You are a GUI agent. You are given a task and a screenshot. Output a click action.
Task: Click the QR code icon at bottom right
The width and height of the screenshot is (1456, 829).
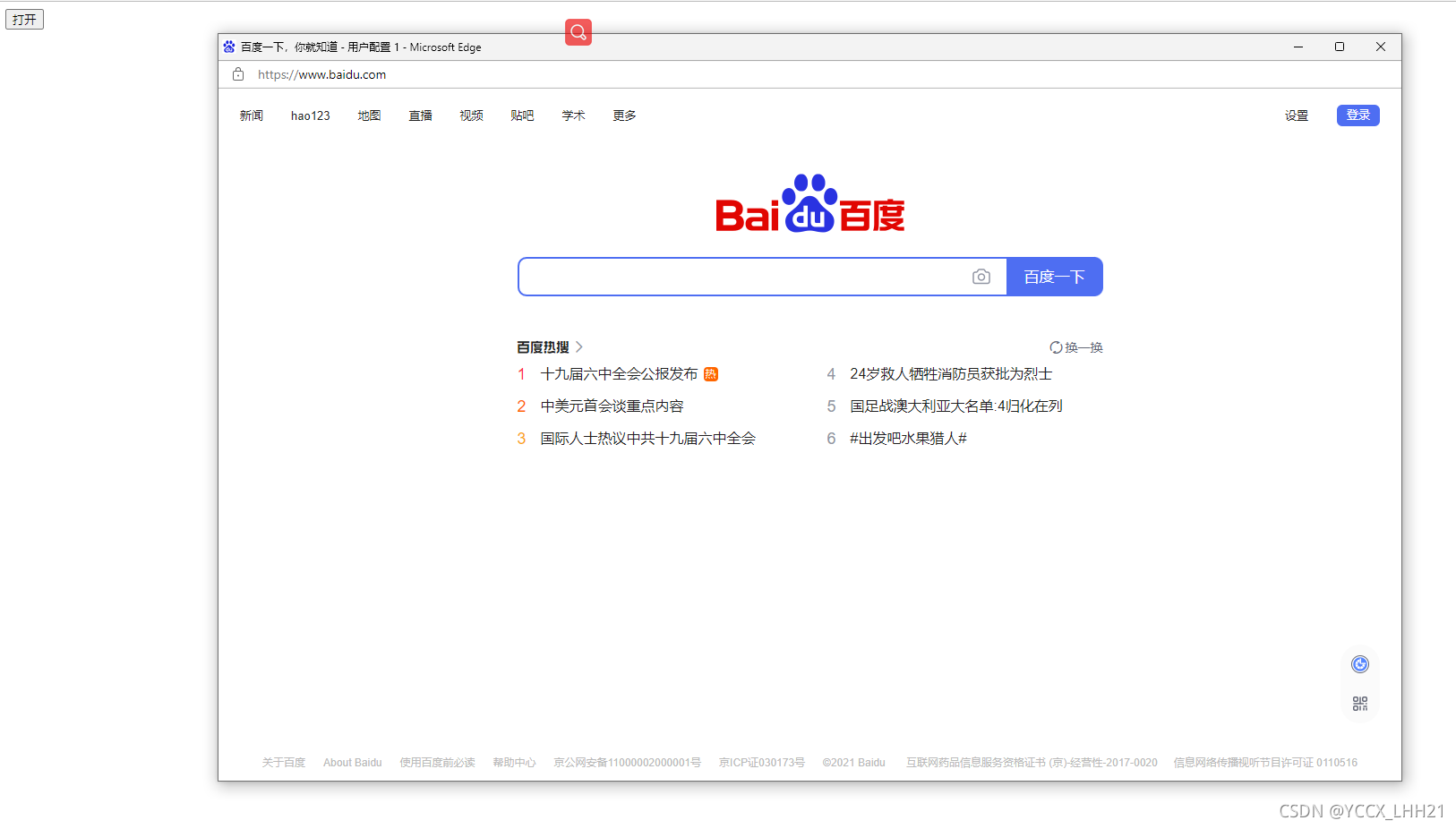pyautogui.click(x=1360, y=704)
